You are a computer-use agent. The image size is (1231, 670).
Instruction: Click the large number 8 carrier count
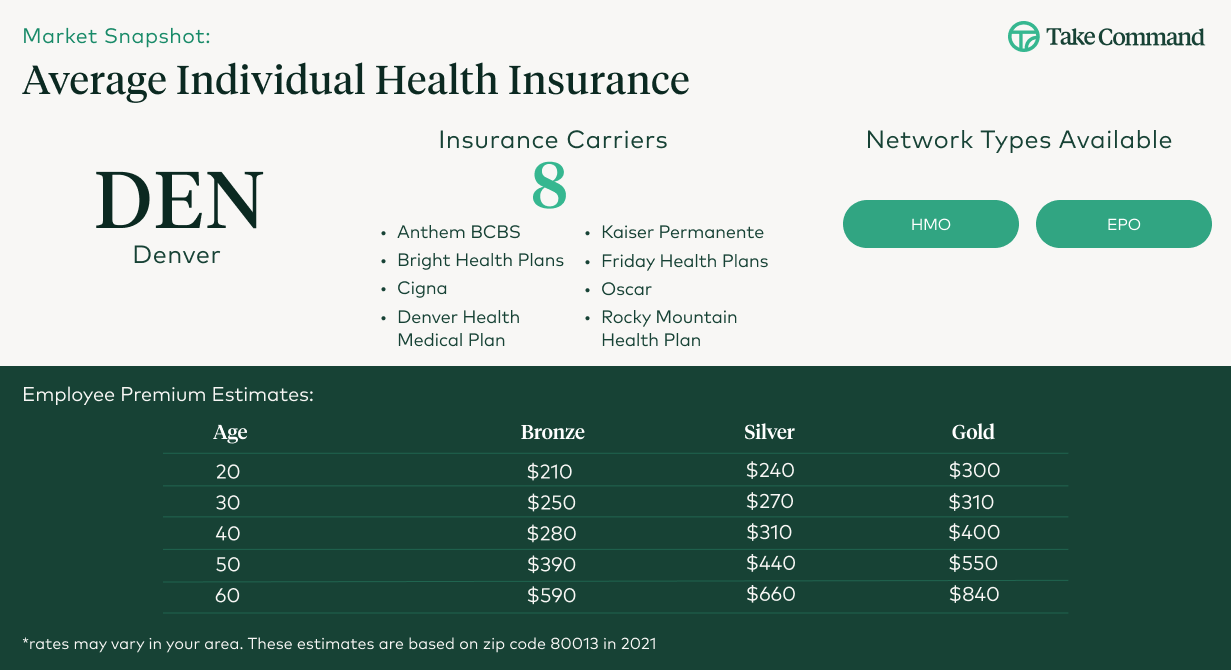click(549, 186)
